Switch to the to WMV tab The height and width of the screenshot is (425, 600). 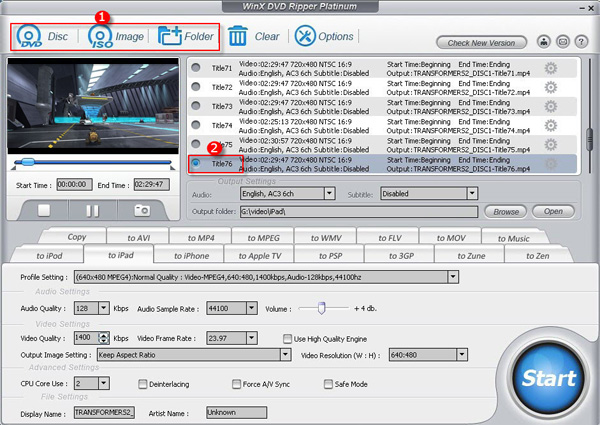[x=326, y=238]
